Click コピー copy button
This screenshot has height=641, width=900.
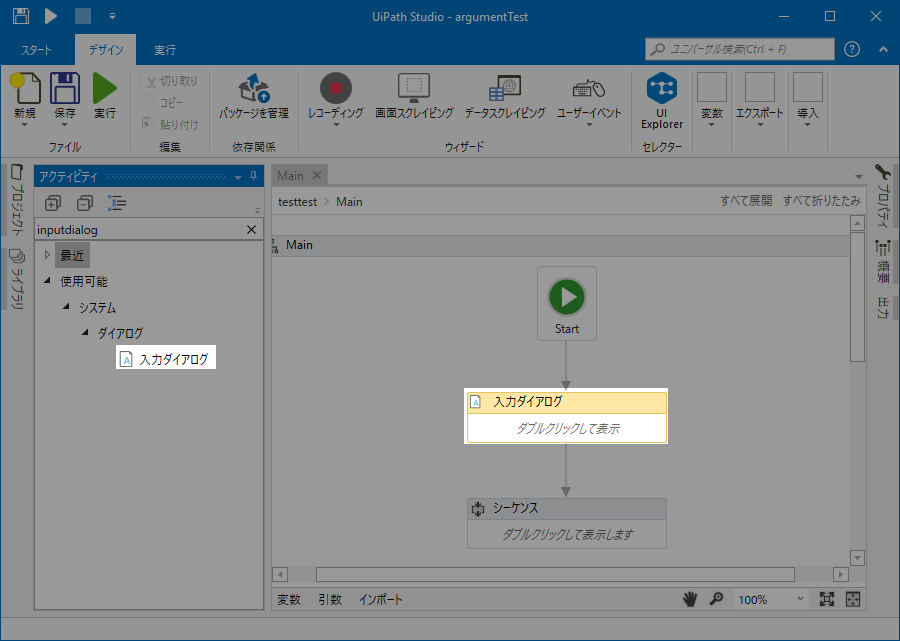click(163, 103)
